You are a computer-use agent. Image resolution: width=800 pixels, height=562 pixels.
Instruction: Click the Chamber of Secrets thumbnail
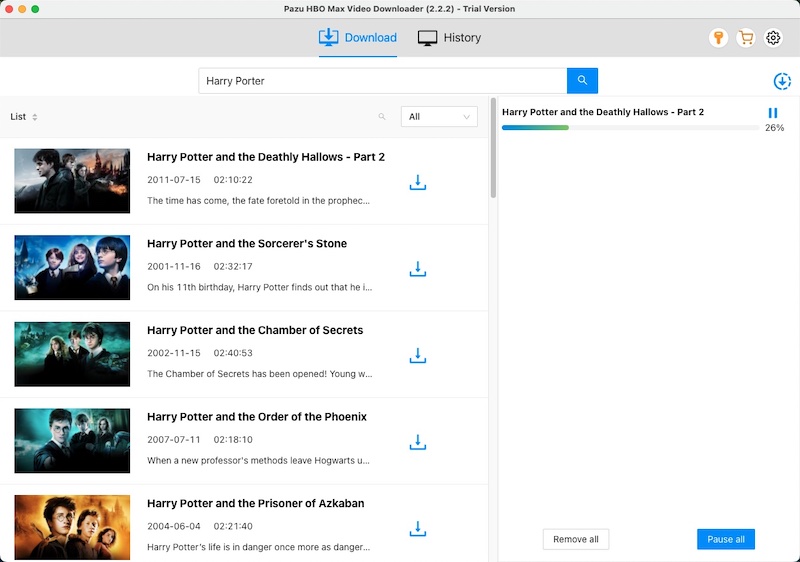pyautogui.click(x=72, y=354)
